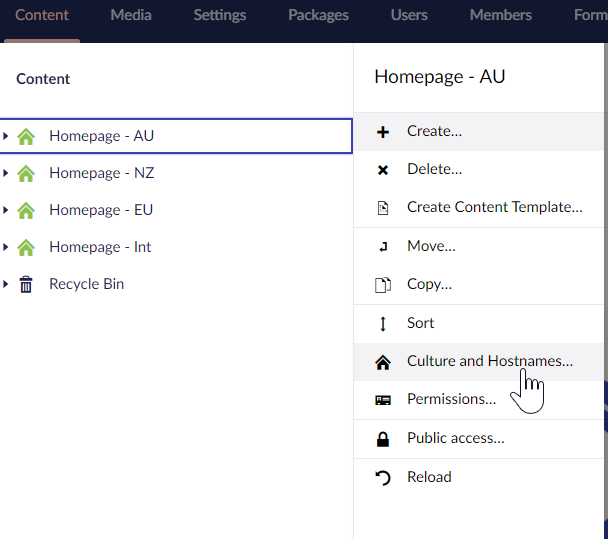The image size is (608, 539).
Task: Expand the Homepage - NZ tree node
Action: (x=5, y=173)
